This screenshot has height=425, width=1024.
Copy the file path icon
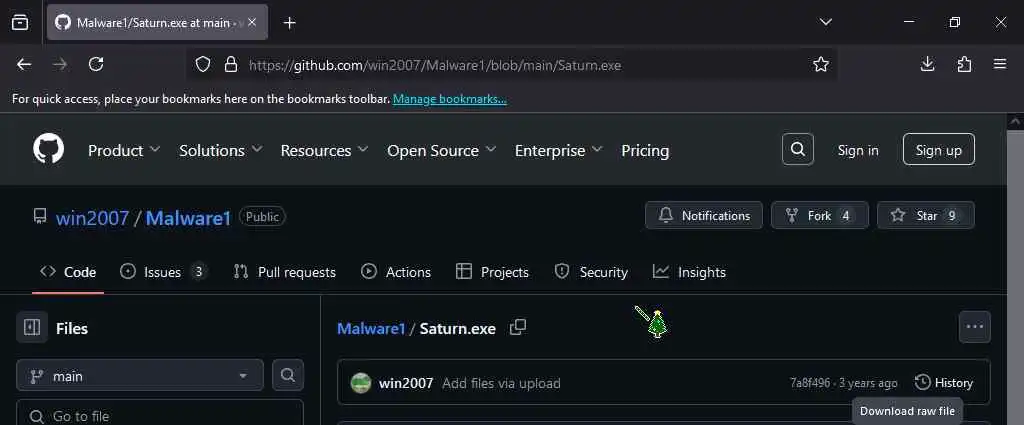(518, 327)
